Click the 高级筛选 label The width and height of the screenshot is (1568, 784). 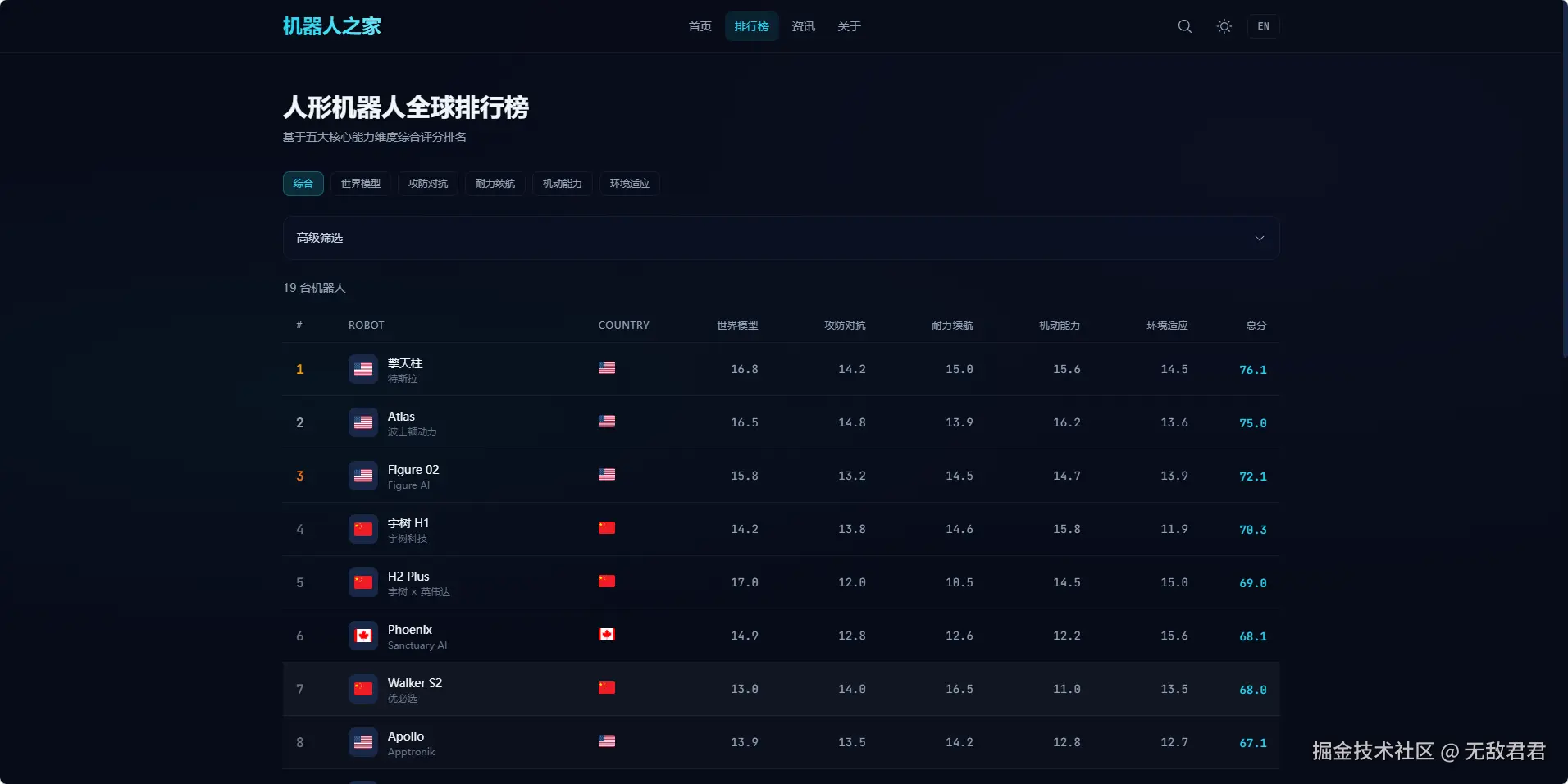(320, 238)
